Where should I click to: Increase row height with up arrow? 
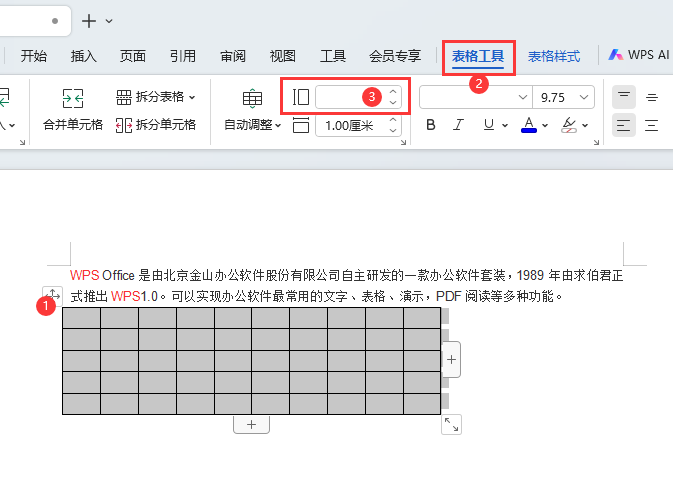tap(393, 120)
